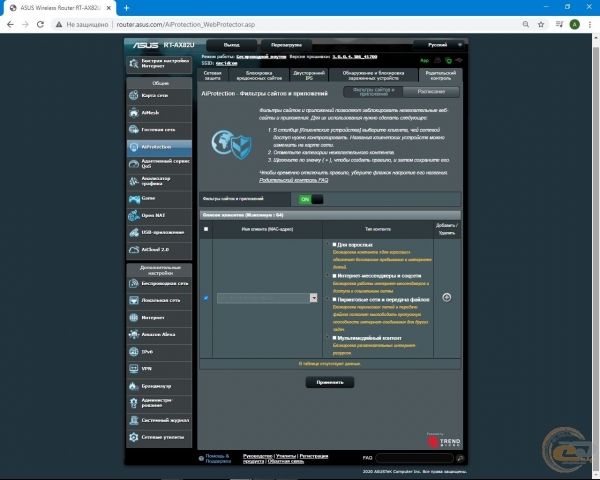
Task: Click the Применить (apply) button
Action: coord(330,382)
